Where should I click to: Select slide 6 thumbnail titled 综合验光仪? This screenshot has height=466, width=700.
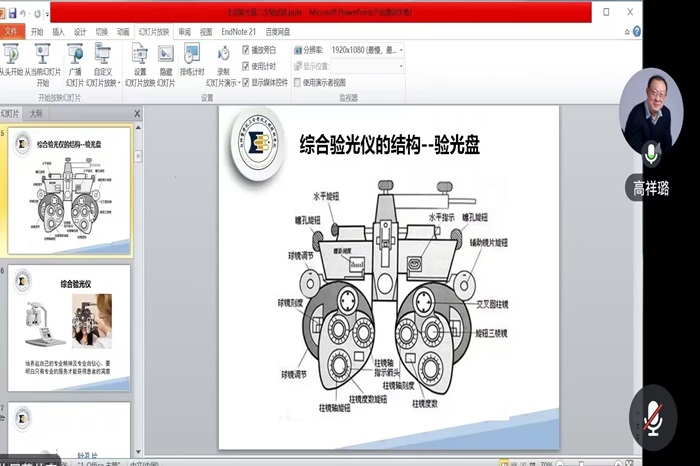click(69, 326)
